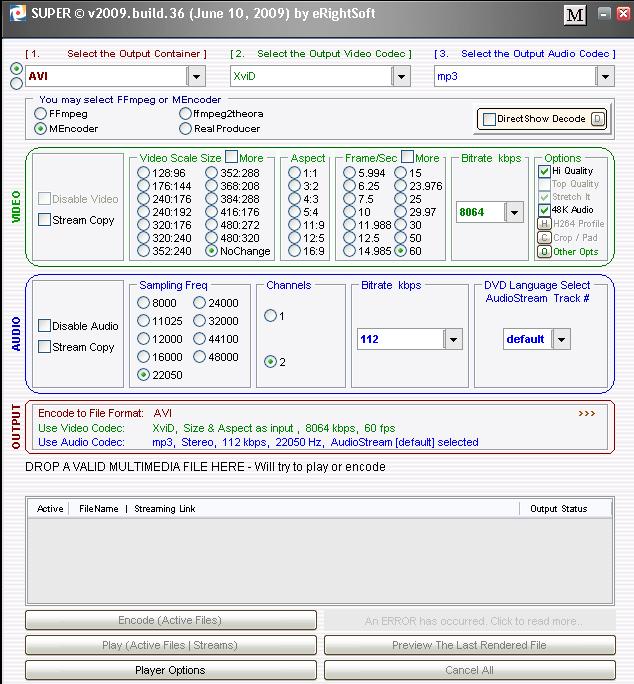
Task: Select sampling frequency 22050
Action: tap(143, 375)
